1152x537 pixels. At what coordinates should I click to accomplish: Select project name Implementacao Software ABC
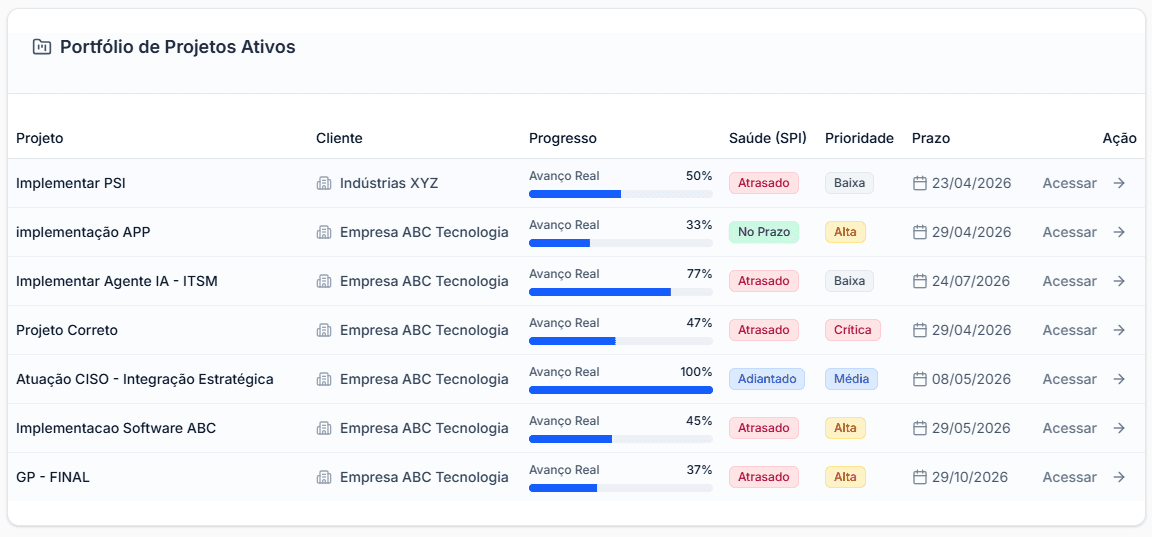[x=116, y=428]
